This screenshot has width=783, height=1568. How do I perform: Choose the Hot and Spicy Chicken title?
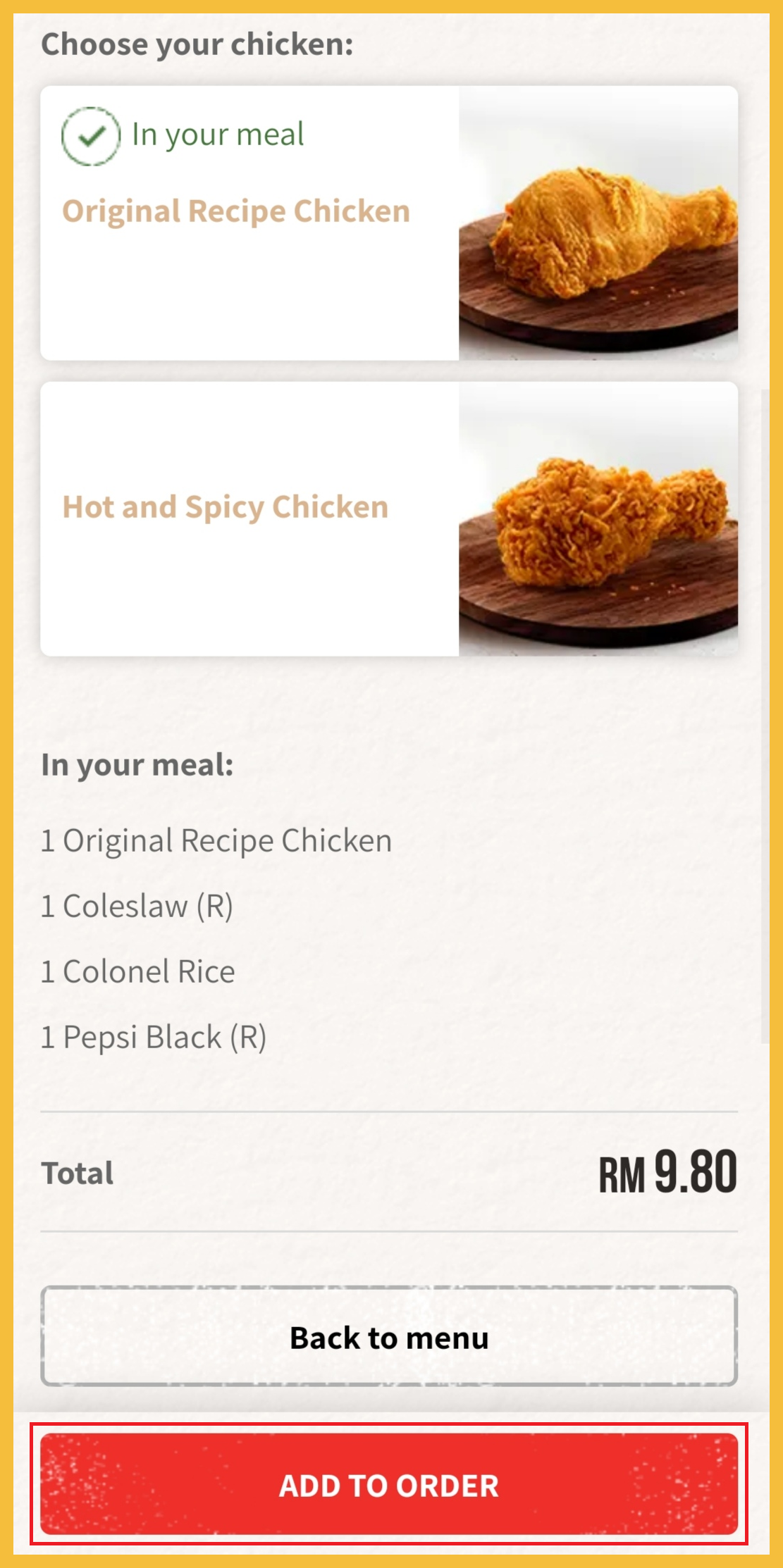226,507
